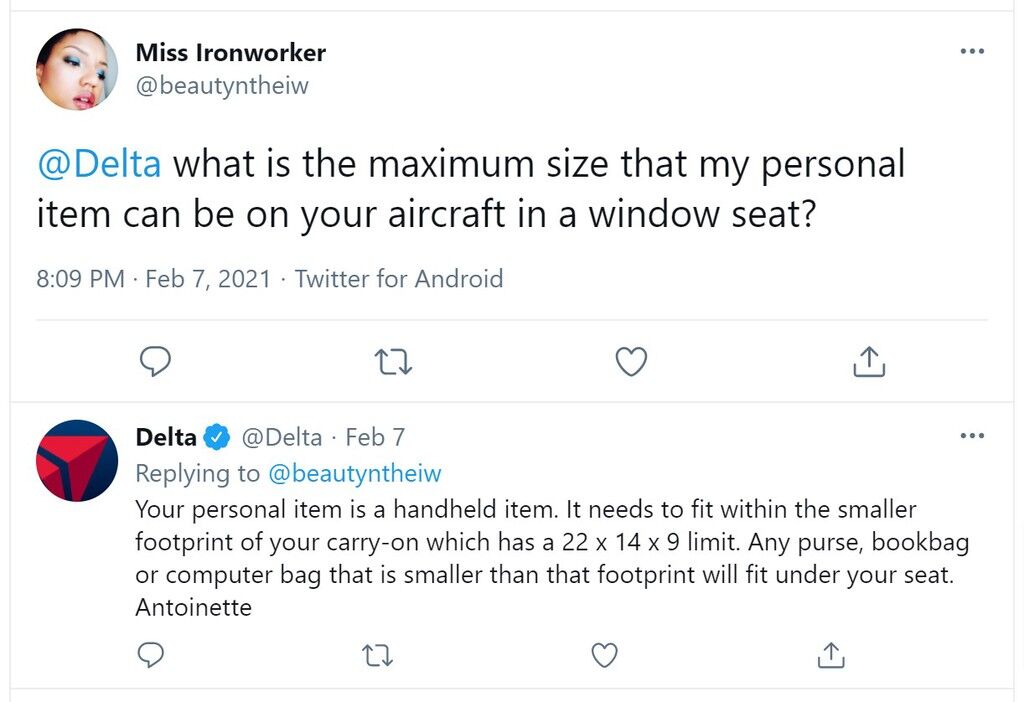This screenshot has width=1024, height=702.
Task: Click the Delta account name in reply
Action: (166, 437)
